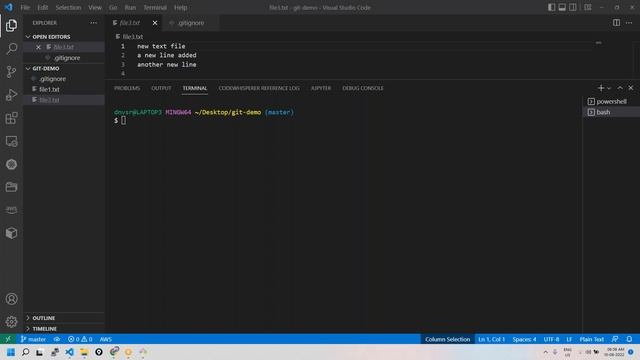The image size is (640, 360).
Task: Open the Help menu
Action: click(180, 7)
